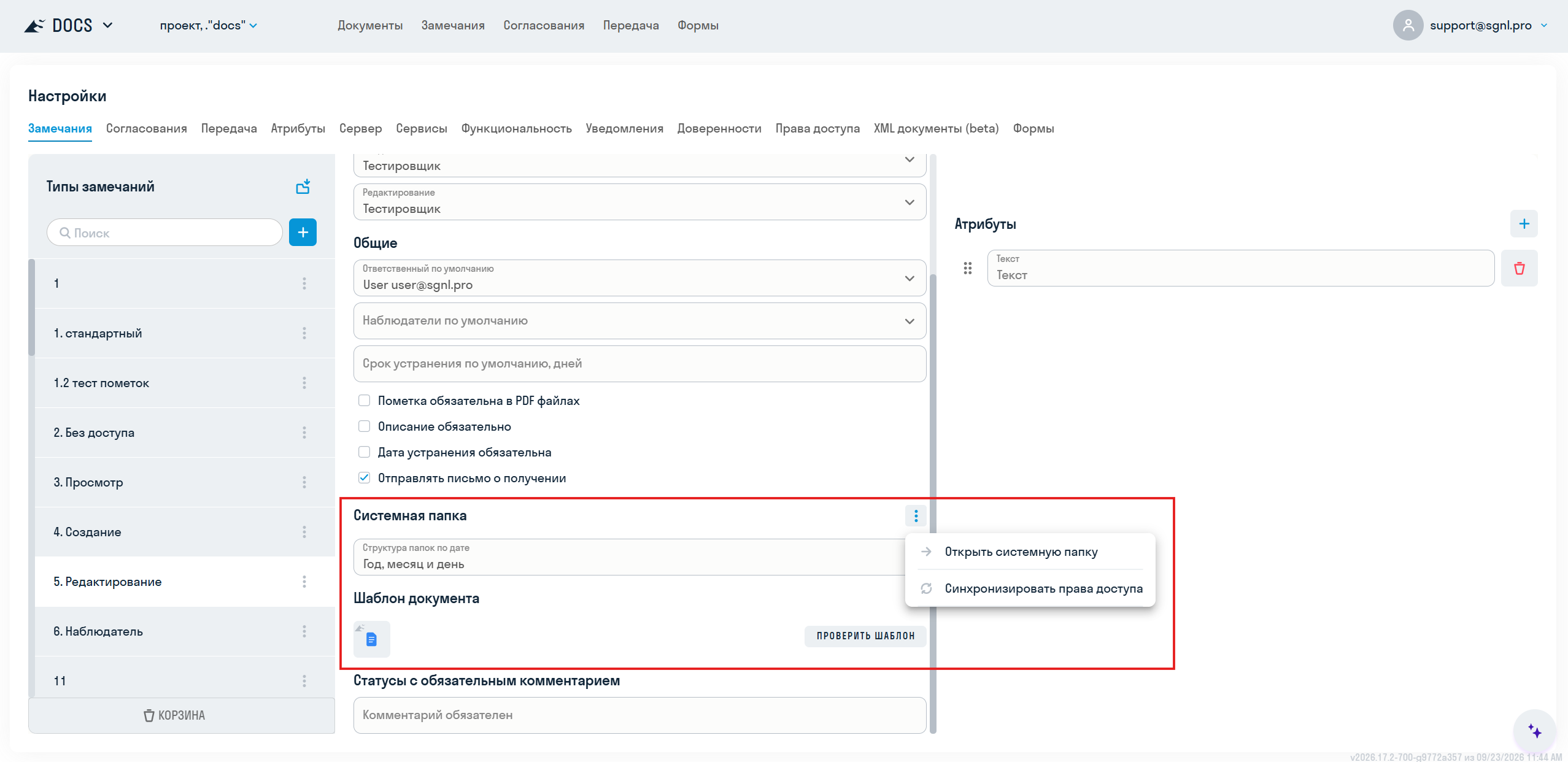Click the comment types Поиск search field
This screenshot has height=762, width=1568.
pyautogui.click(x=164, y=233)
